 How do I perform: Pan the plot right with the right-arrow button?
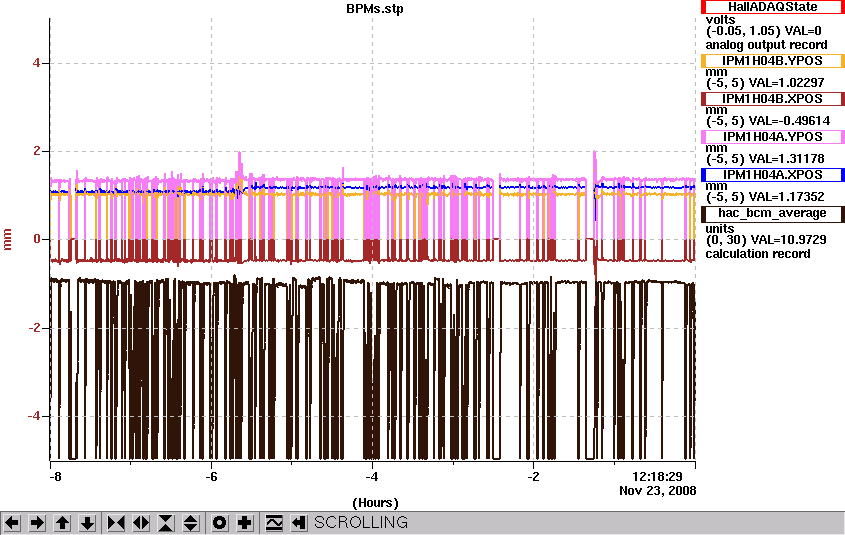[x=37, y=523]
